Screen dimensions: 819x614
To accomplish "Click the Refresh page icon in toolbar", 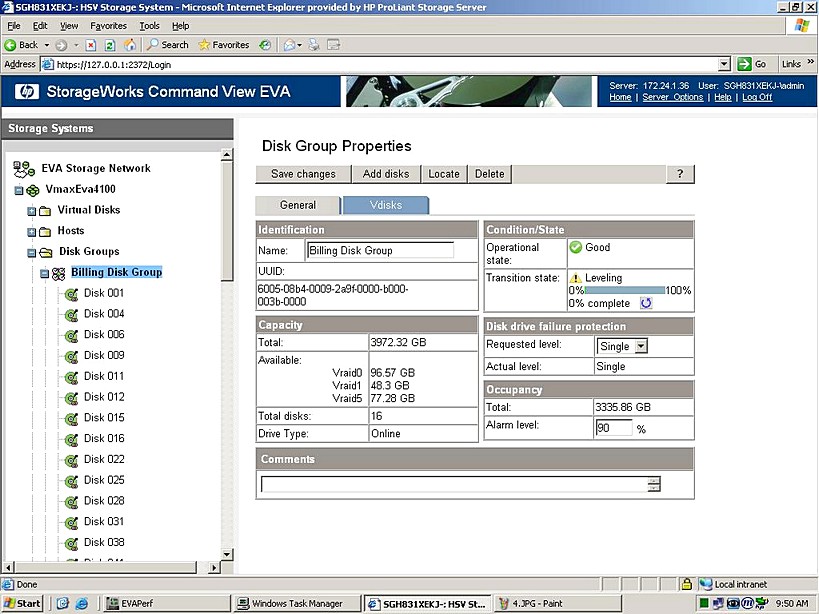I will [x=110, y=45].
